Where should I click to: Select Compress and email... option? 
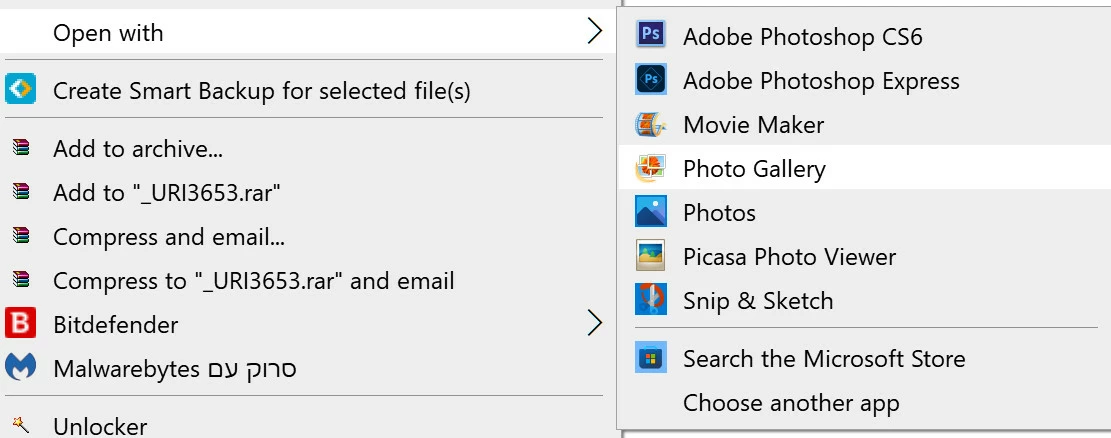[168, 237]
